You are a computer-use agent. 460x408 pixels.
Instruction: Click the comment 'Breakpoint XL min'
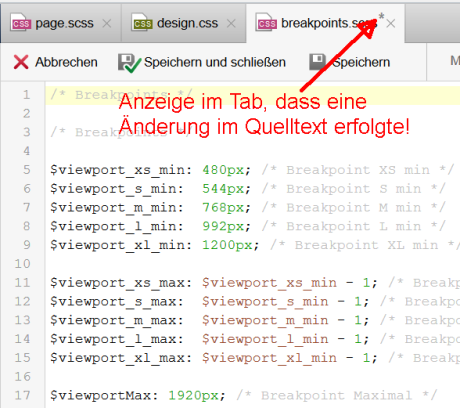coord(366,245)
